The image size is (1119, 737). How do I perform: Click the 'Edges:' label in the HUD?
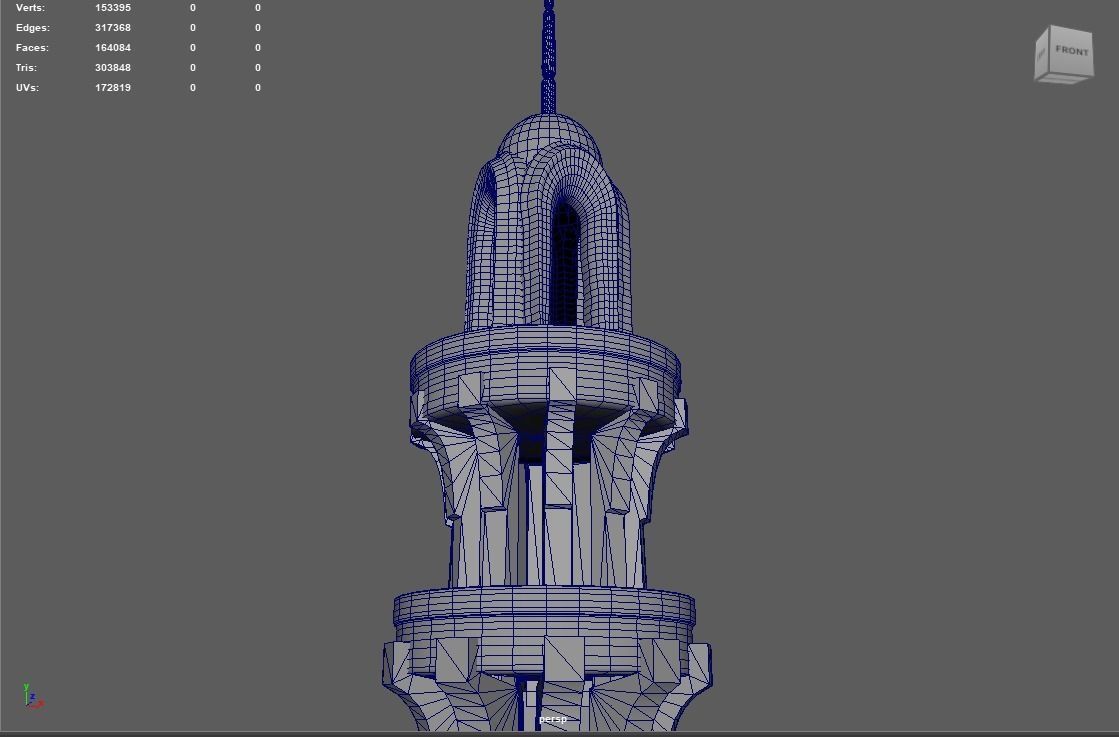point(33,28)
